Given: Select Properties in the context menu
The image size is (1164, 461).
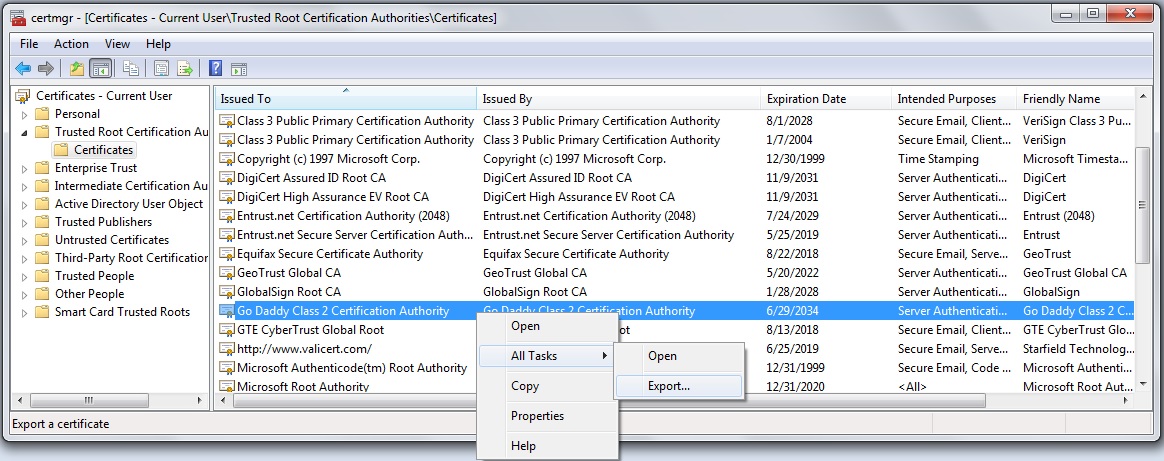Looking at the screenshot, I should click(x=537, y=416).
